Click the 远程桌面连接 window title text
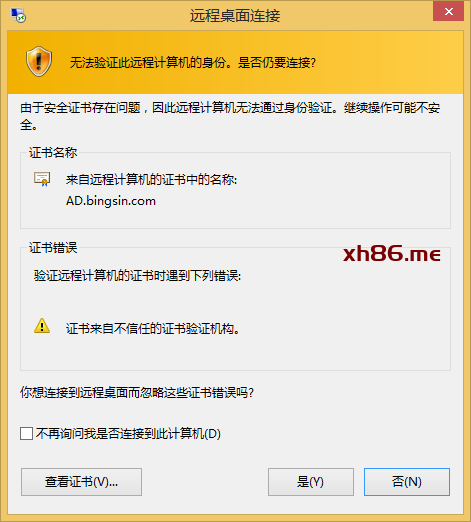Image resolution: width=471 pixels, height=522 pixels. [235, 16]
